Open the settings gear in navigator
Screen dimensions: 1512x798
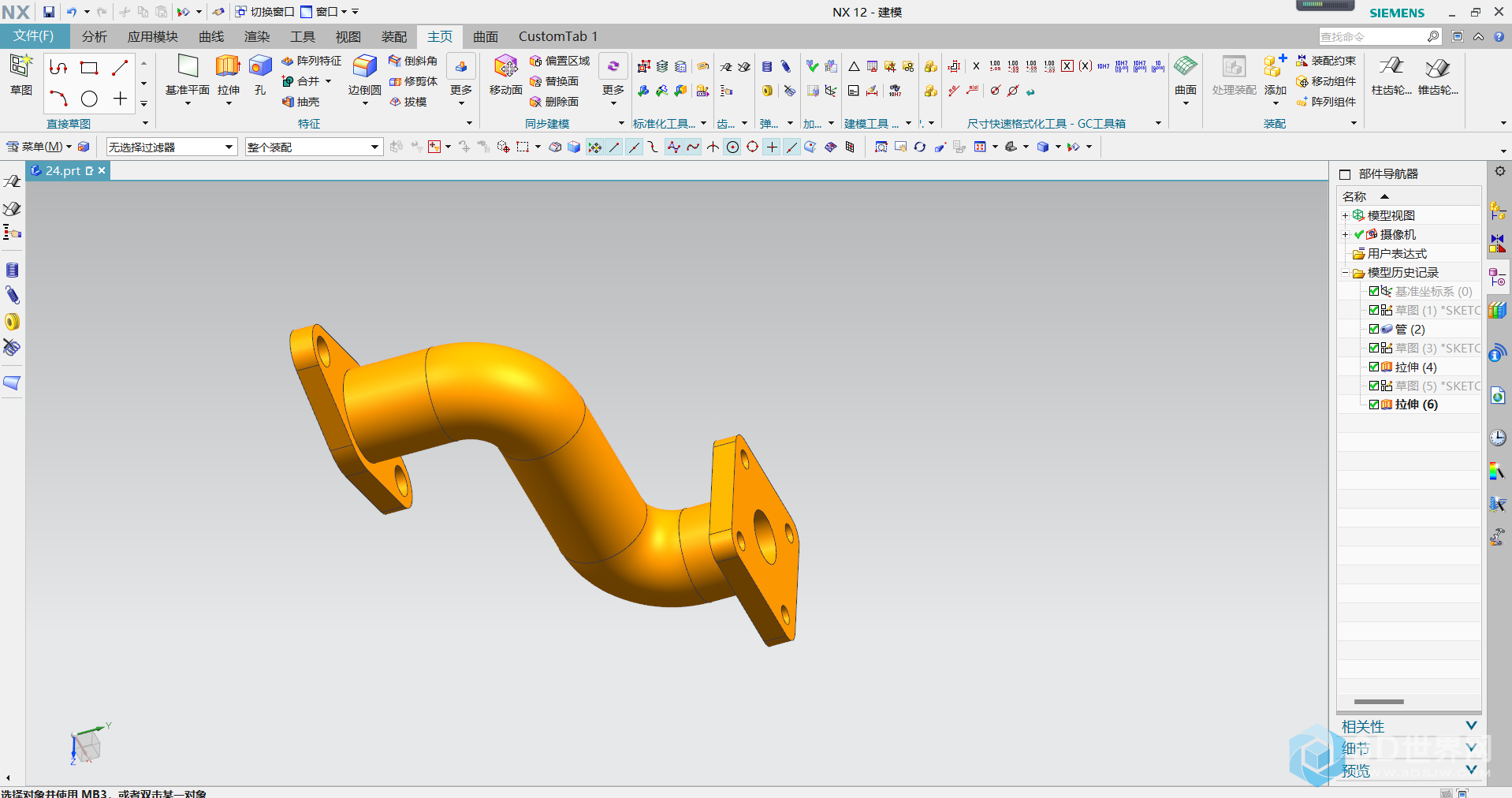(x=1499, y=172)
